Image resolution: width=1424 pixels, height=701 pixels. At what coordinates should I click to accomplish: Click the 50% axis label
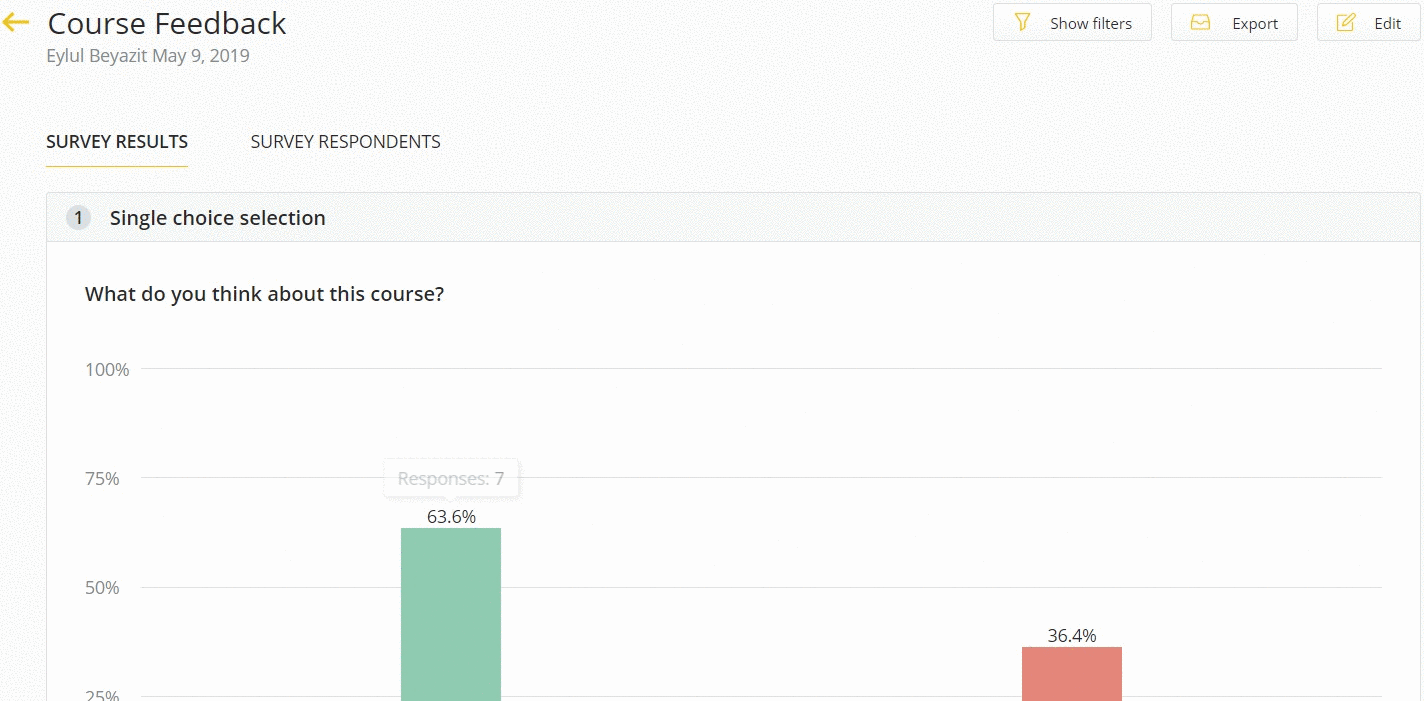(102, 588)
